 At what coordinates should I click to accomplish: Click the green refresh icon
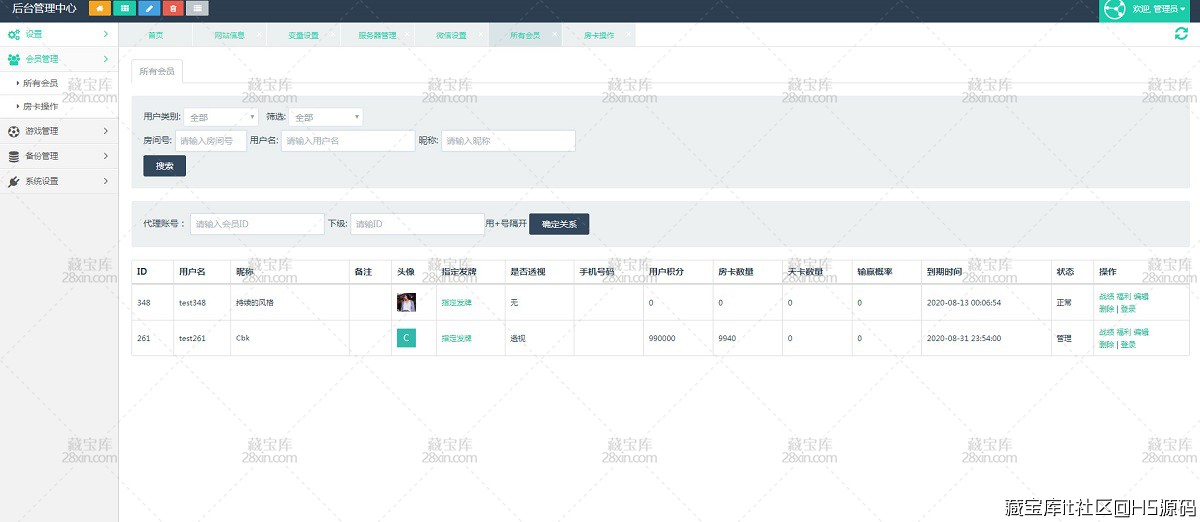1181,34
